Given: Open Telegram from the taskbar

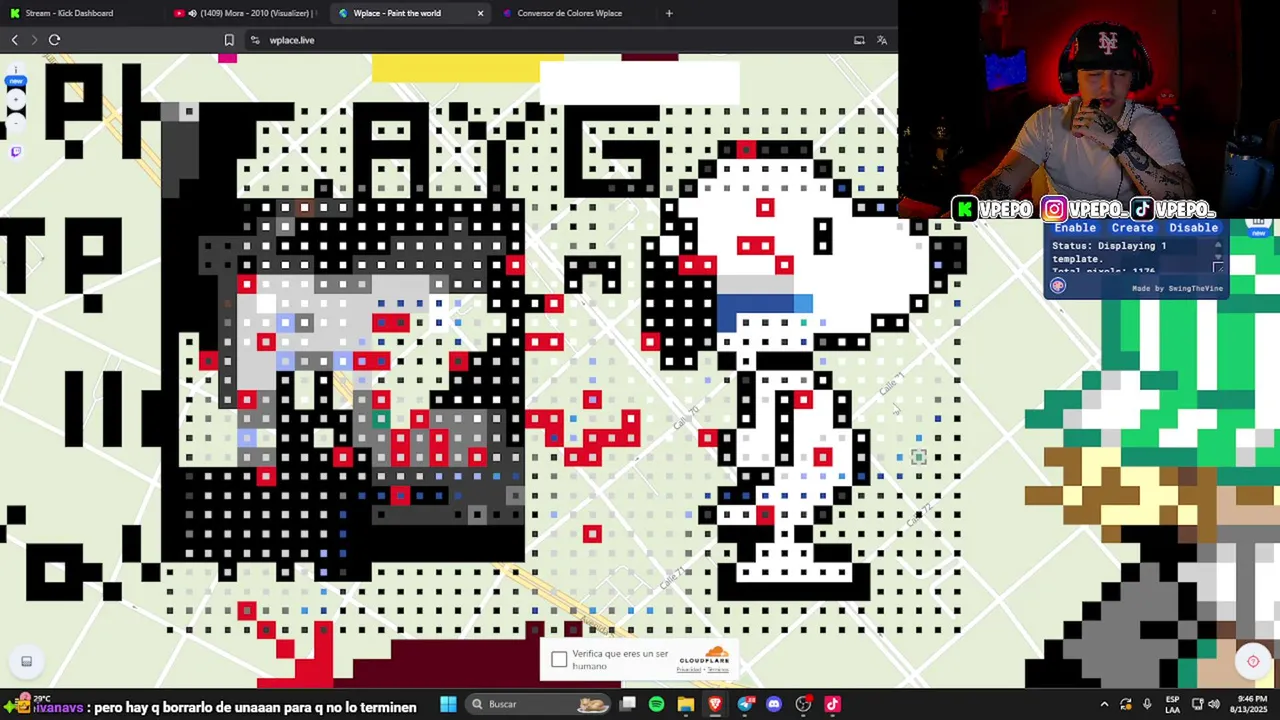Looking at the screenshot, I should coord(745,704).
